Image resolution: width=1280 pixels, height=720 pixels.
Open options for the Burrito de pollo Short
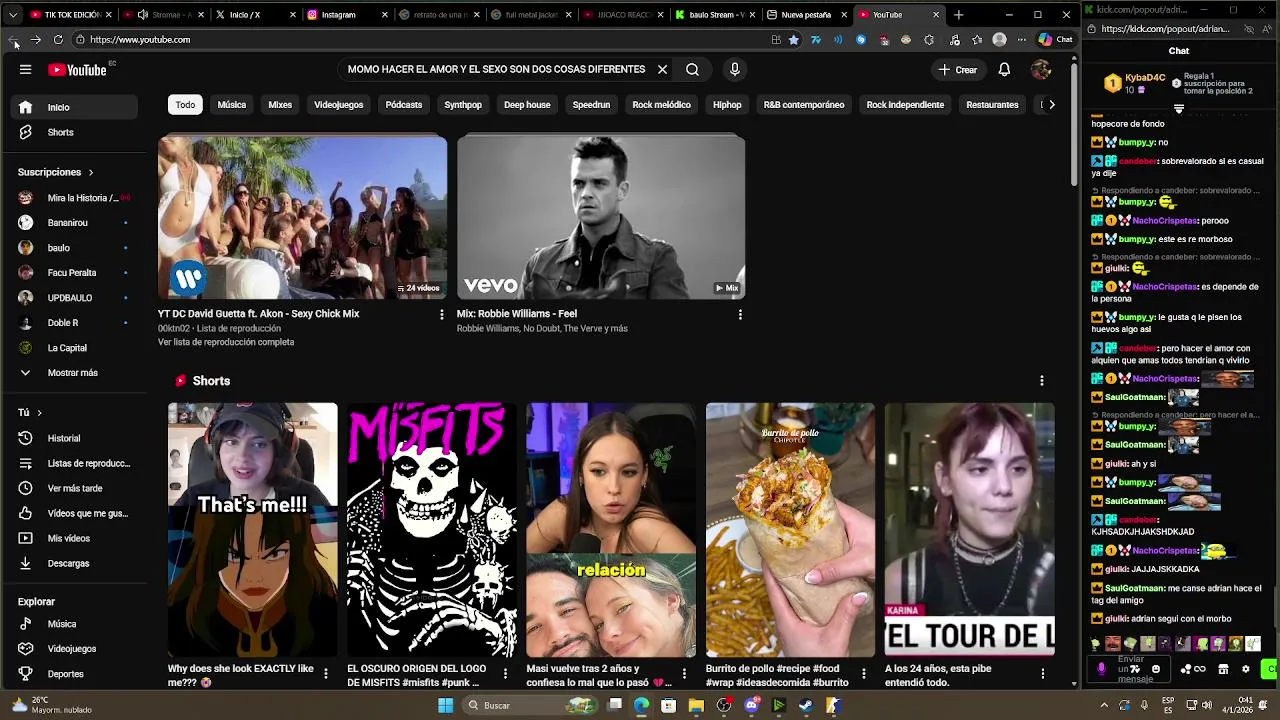point(863,674)
